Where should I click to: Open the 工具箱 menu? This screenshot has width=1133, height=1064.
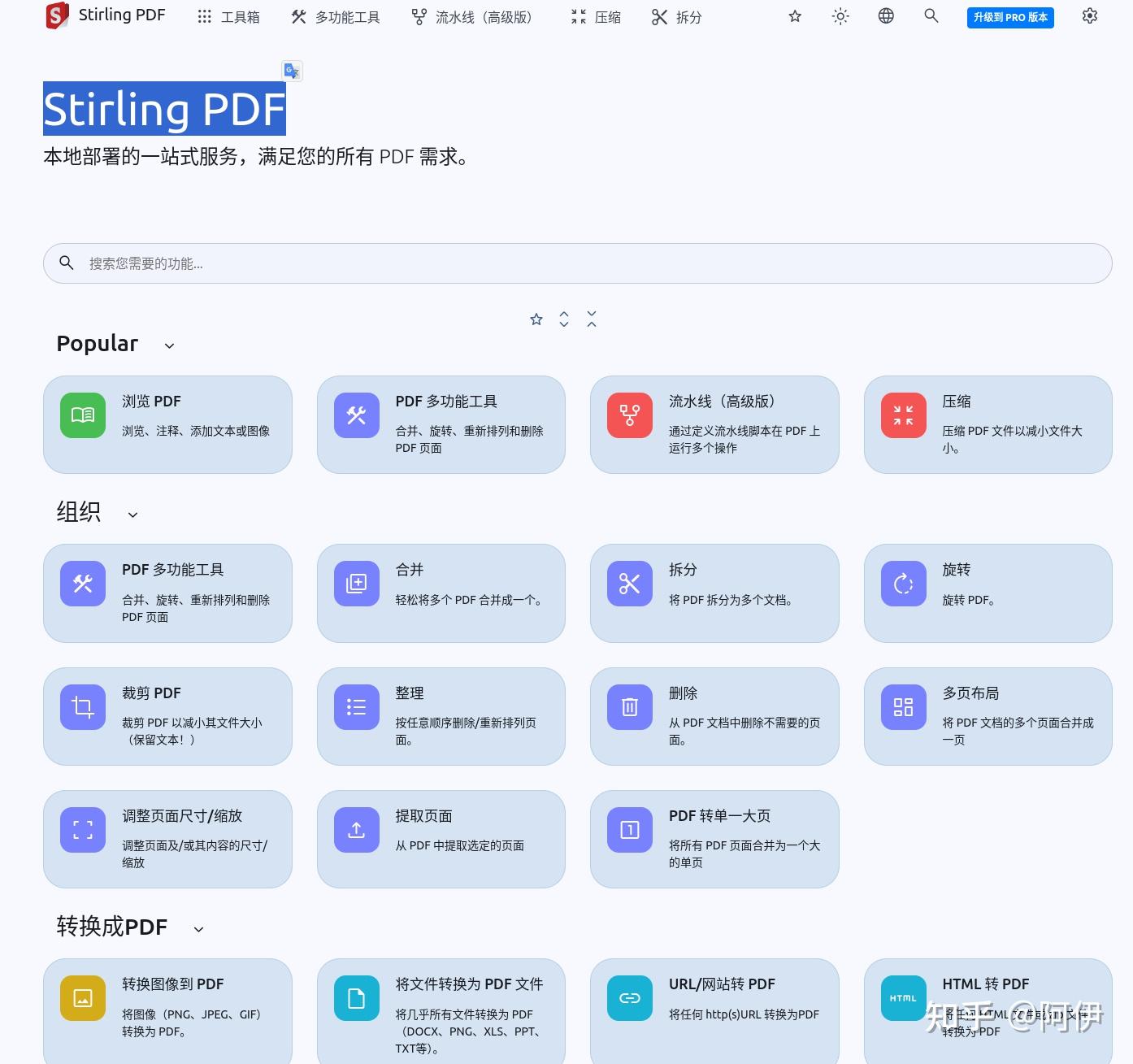click(x=228, y=17)
